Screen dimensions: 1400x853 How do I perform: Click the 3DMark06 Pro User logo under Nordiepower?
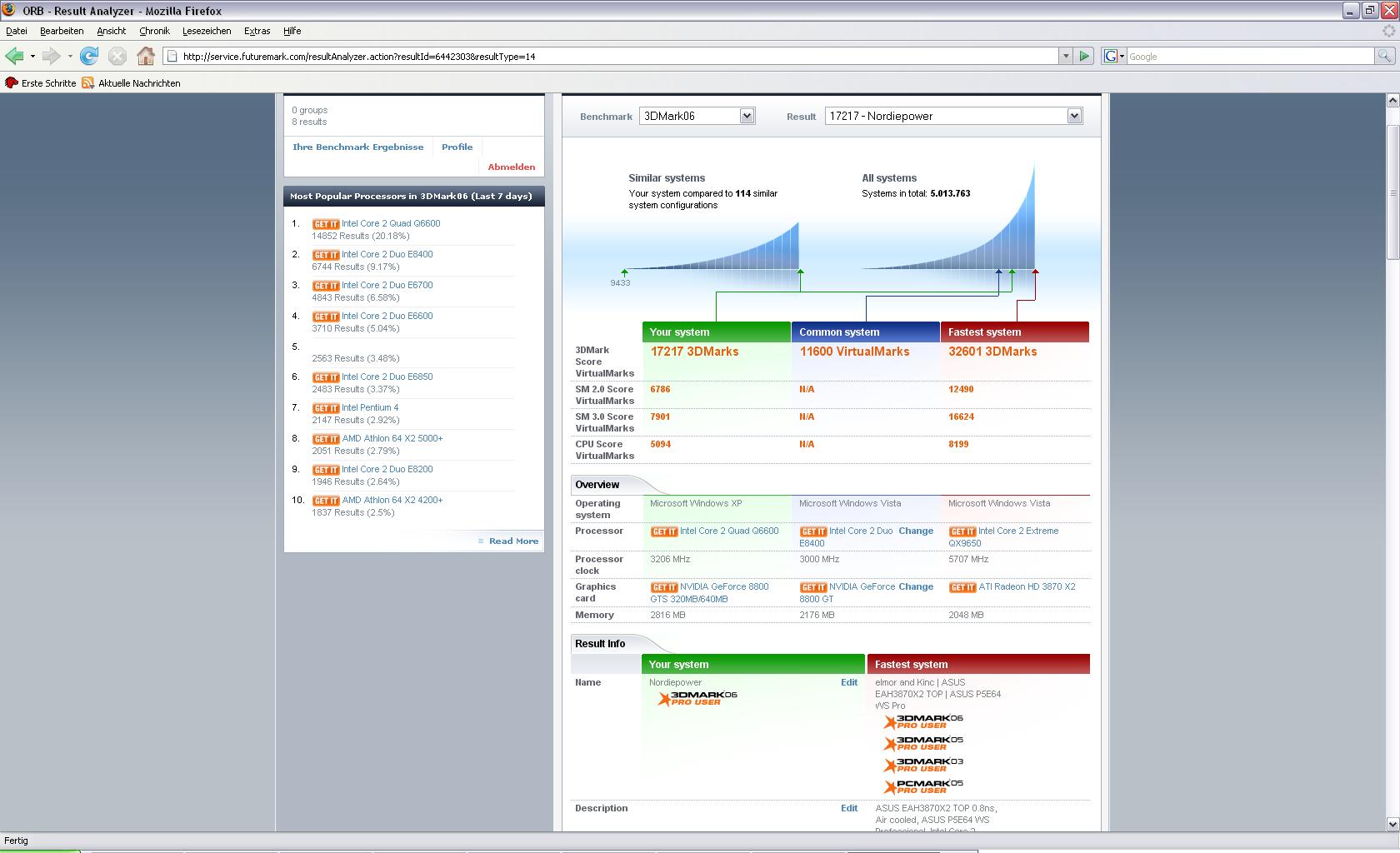(x=697, y=698)
